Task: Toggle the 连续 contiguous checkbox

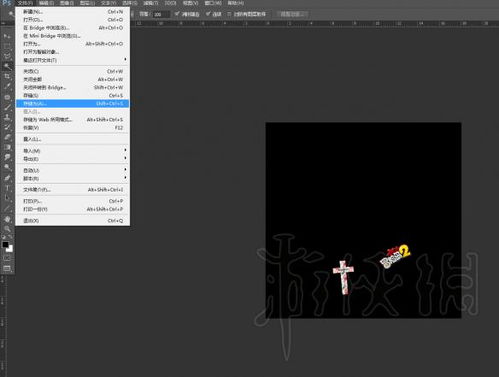Action: pyautogui.click(x=208, y=14)
